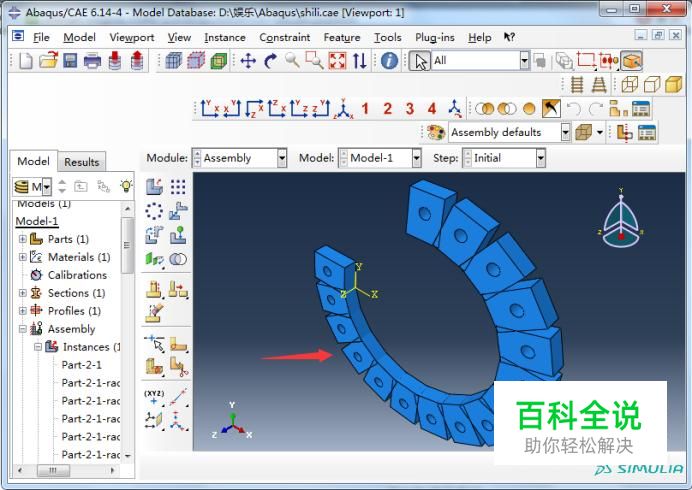The width and height of the screenshot is (692, 490).
Task: Open the Instance menu
Action: (x=225, y=38)
